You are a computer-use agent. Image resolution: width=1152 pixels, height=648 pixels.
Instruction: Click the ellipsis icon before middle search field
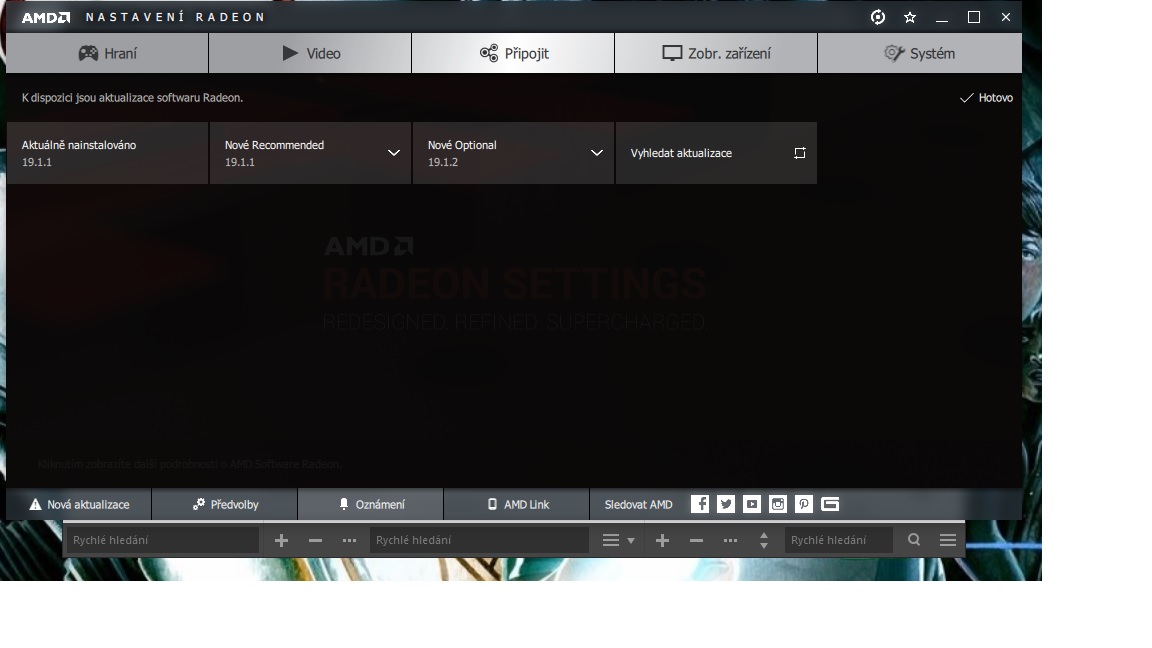click(x=349, y=541)
